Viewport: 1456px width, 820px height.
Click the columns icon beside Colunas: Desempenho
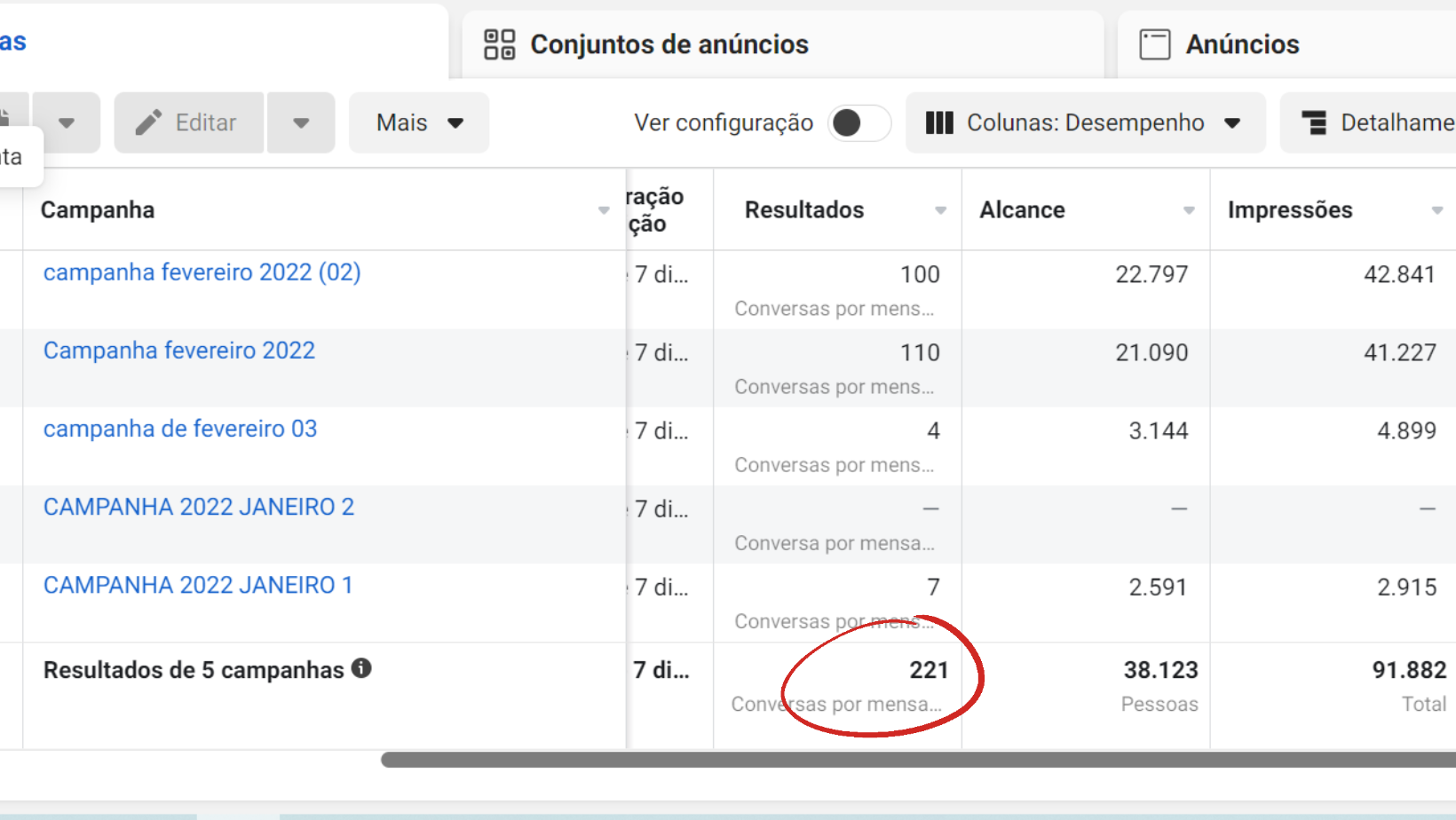(x=938, y=122)
